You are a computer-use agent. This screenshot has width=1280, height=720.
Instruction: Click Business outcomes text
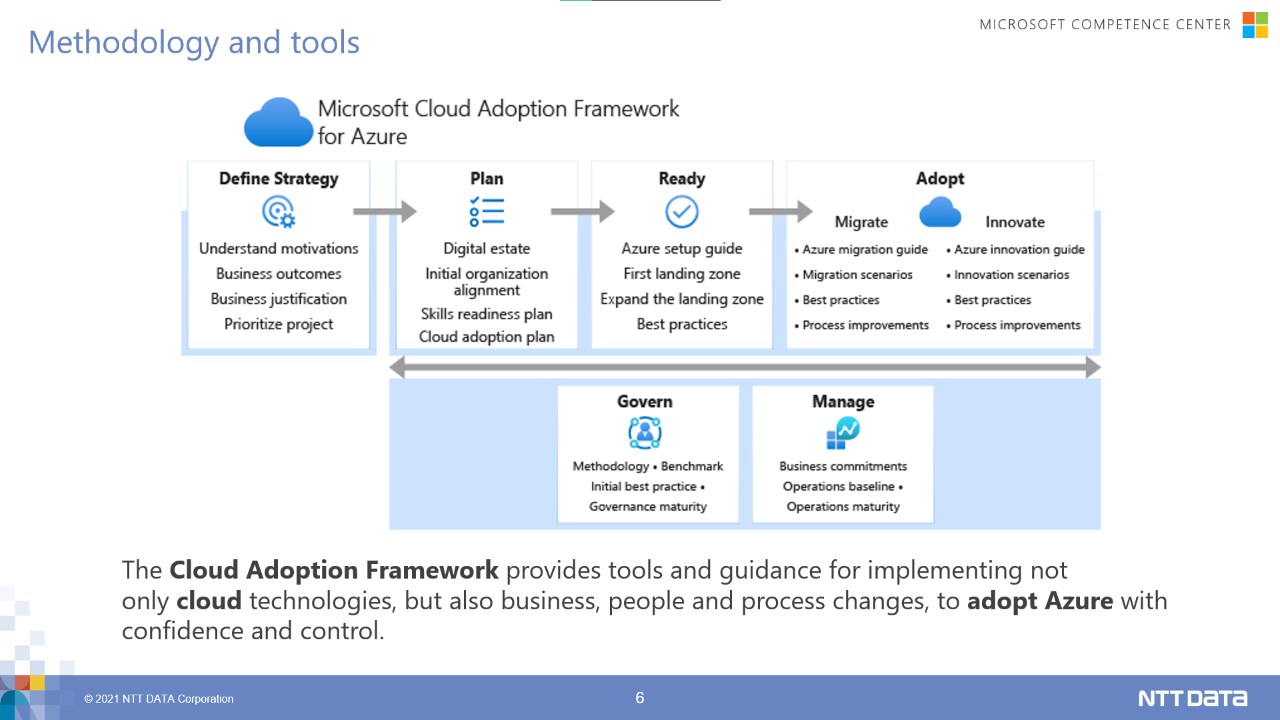point(279,274)
